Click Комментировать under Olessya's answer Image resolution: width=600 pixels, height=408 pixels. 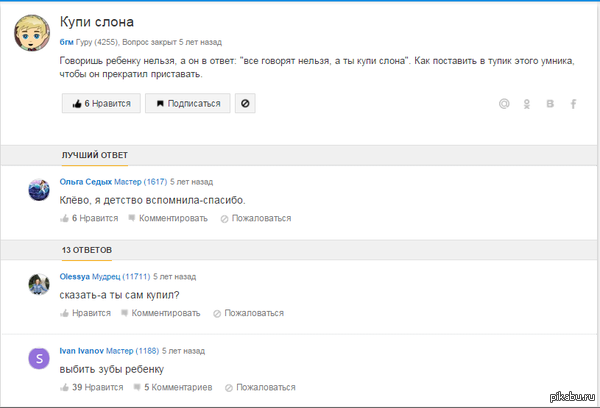161,313
